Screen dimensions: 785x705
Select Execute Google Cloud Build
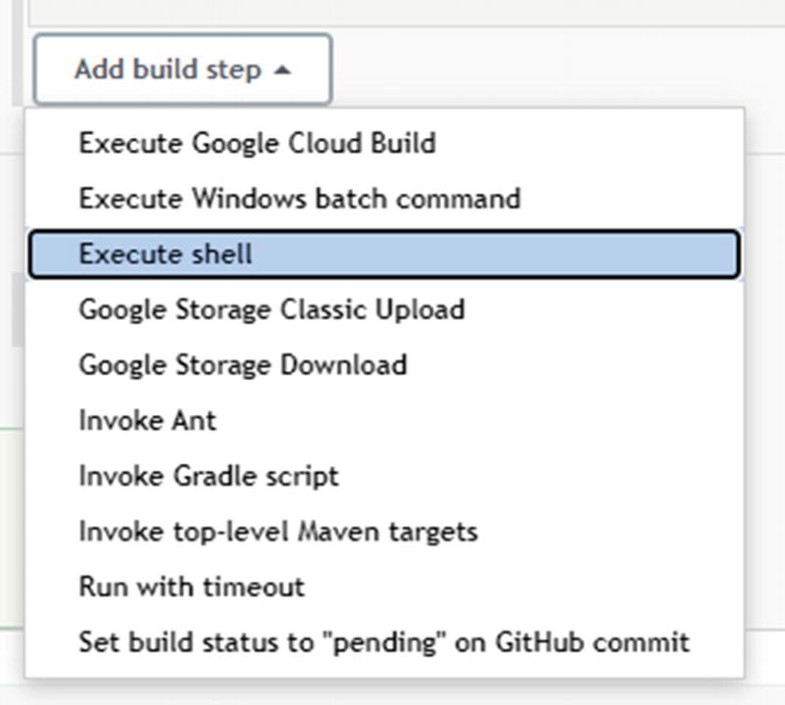(x=257, y=143)
